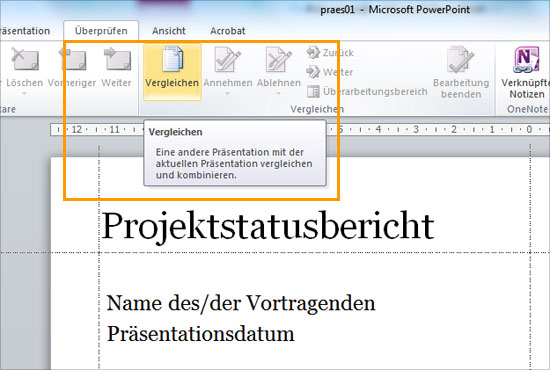Open Verknüpfte Notizen OneNote icon
This screenshot has width=550, height=370.
click(526, 60)
